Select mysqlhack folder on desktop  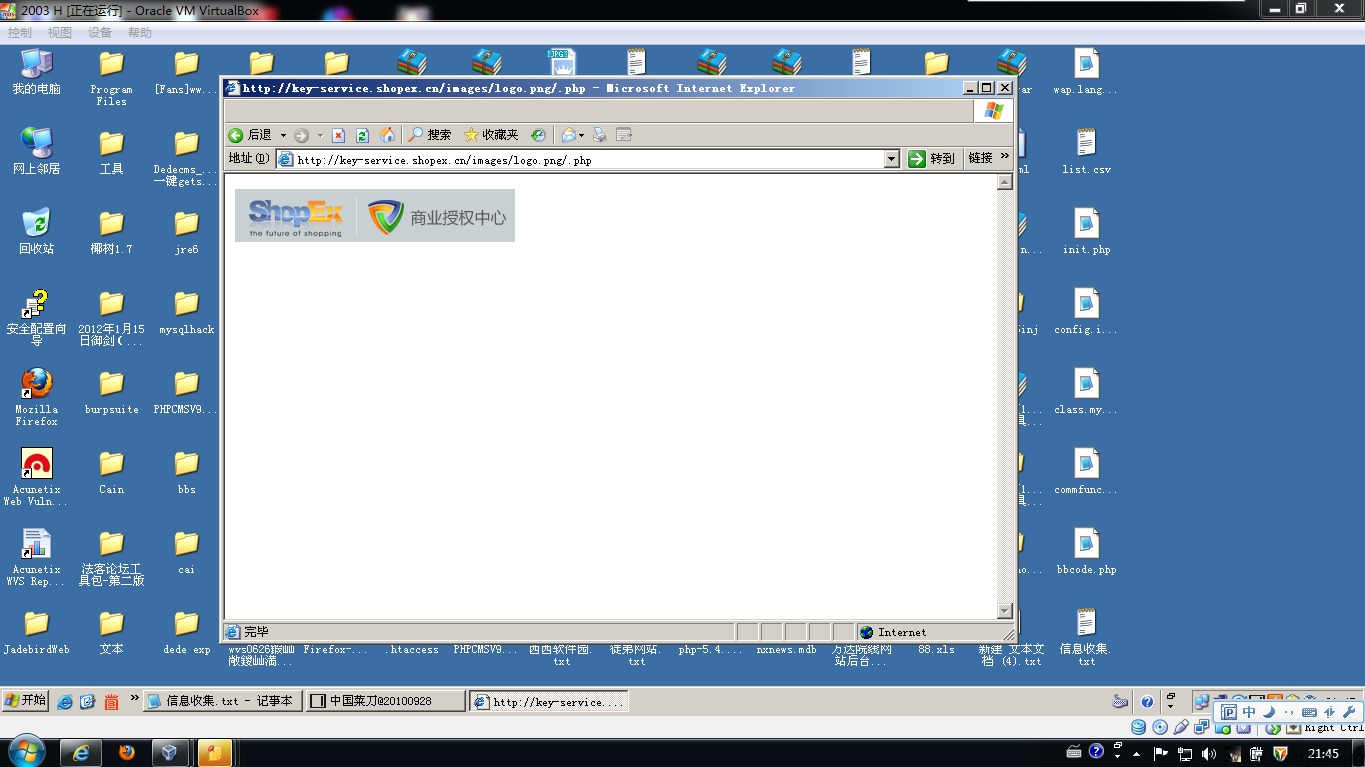click(187, 313)
